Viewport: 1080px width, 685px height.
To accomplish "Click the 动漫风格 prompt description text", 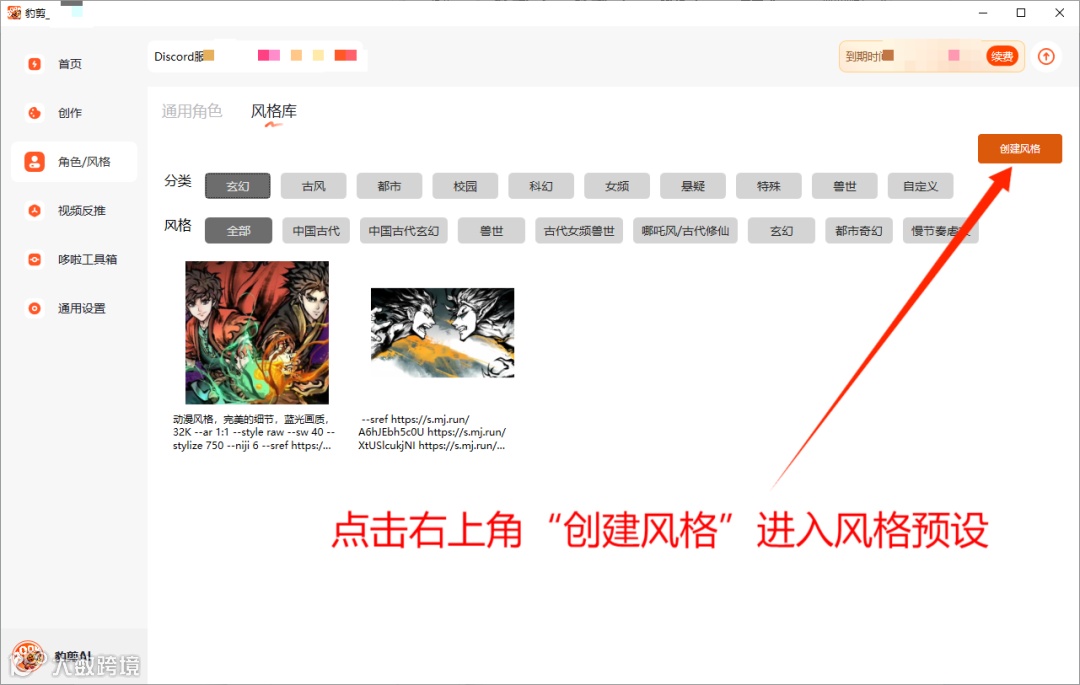I will [253, 432].
